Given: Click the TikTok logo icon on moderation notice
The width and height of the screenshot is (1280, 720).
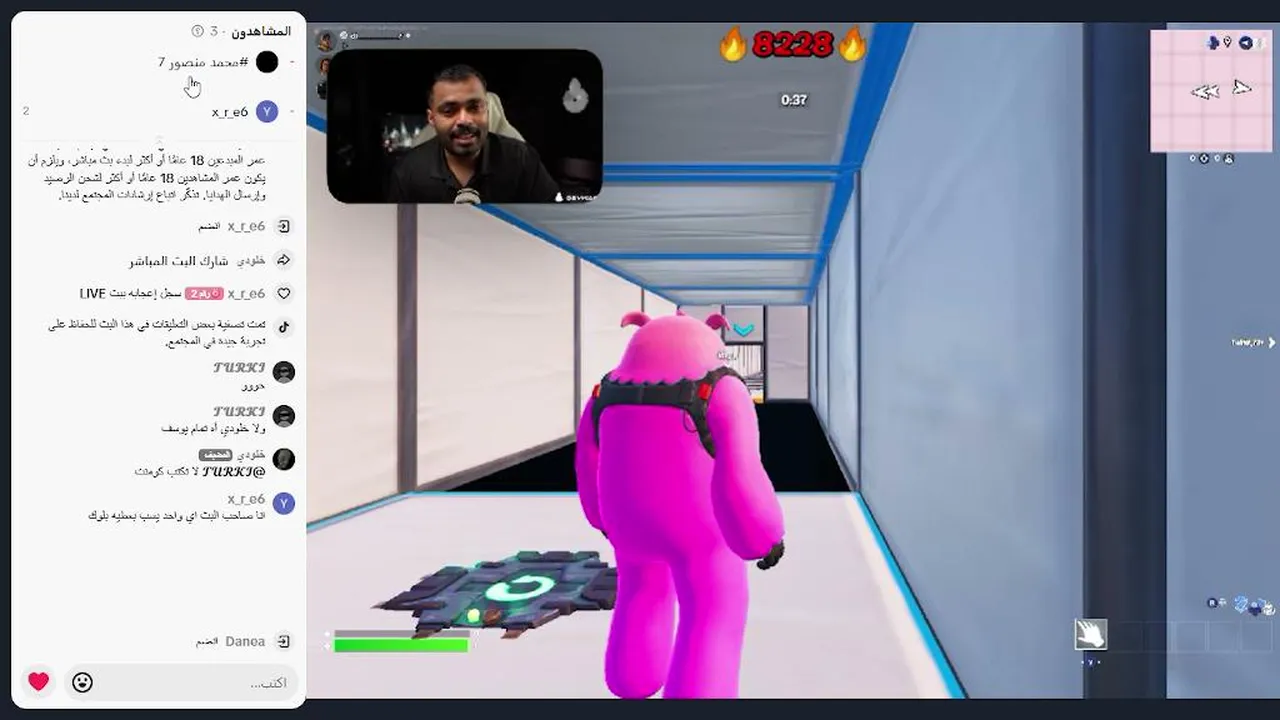Looking at the screenshot, I should click(x=284, y=326).
